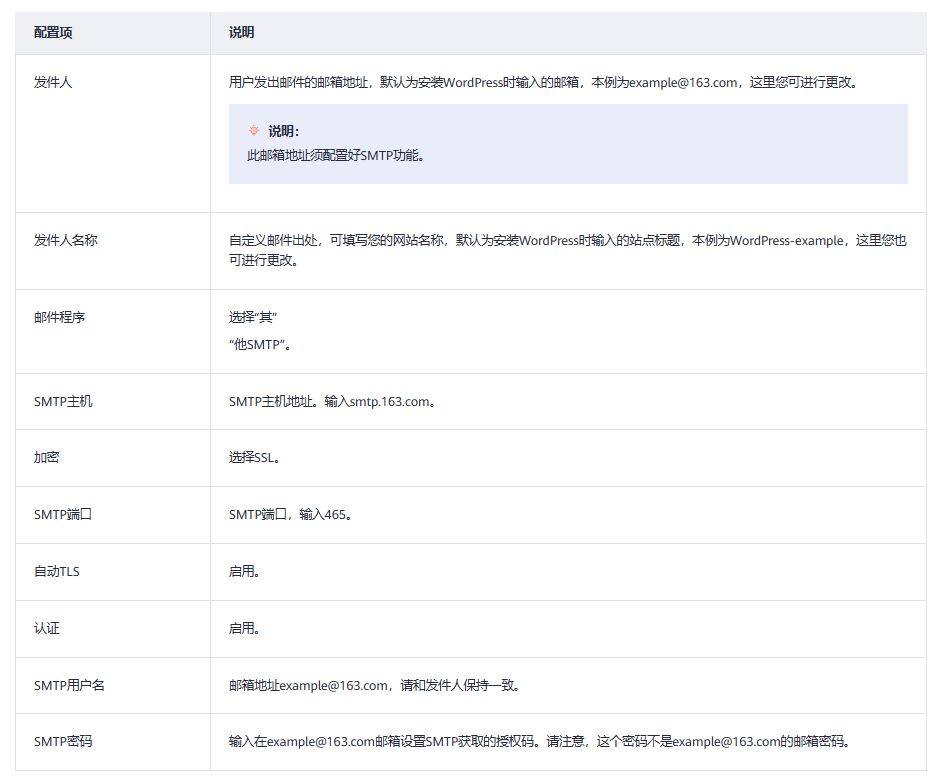Screen dimensions: 941x781
Task: Select the SMTP端口 row label
Action: 62,514
